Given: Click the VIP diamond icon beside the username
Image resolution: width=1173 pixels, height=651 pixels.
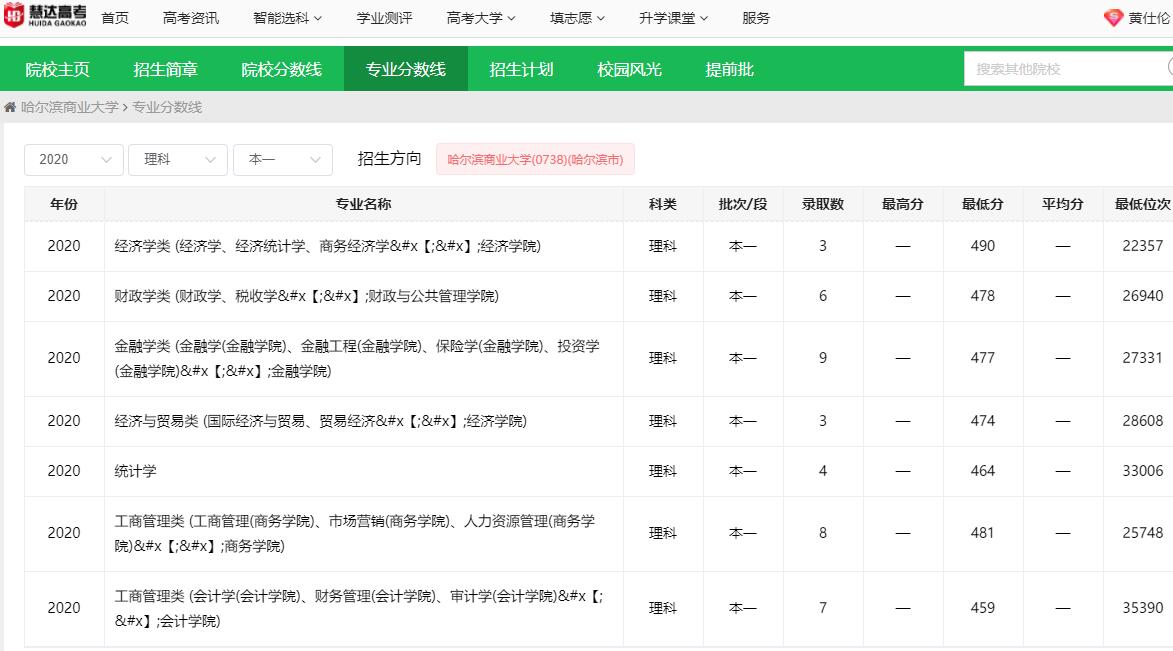Looking at the screenshot, I should [x=1113, y=18].
